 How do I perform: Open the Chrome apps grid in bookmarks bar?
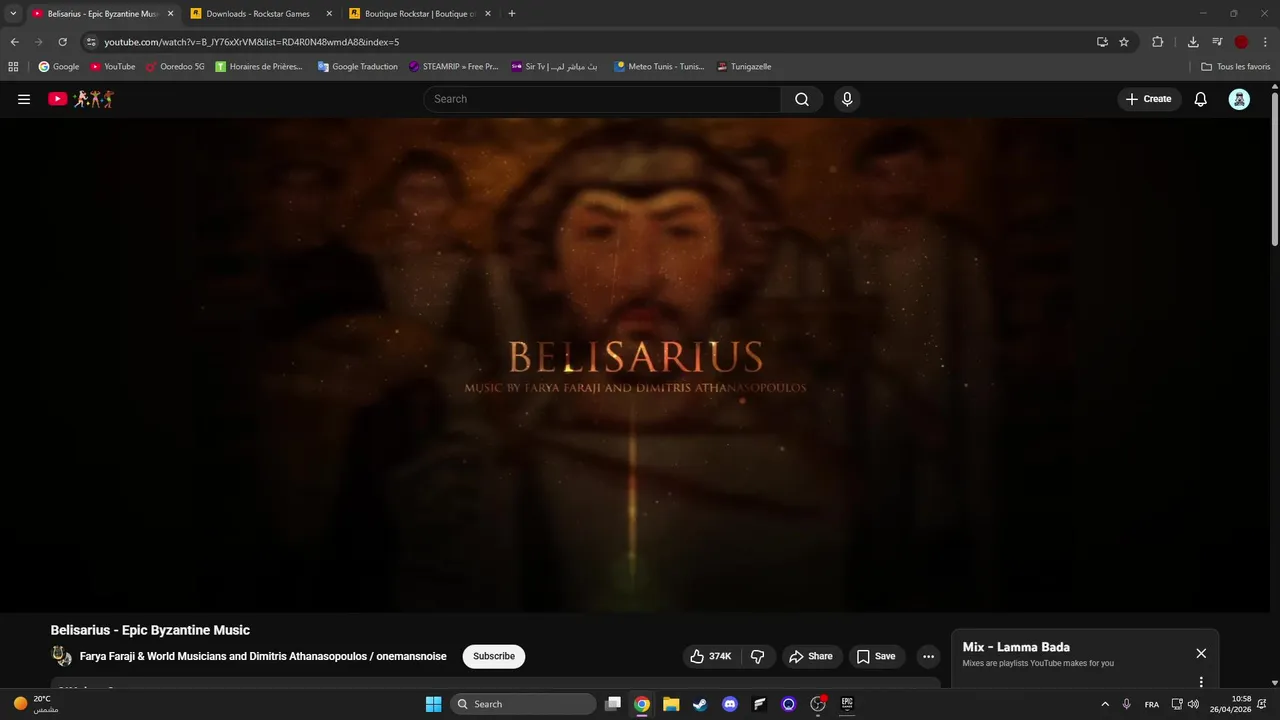pos(13,67)
